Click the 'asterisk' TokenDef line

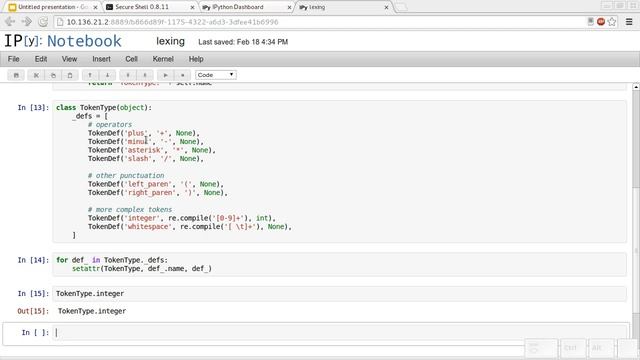point(151,150)
